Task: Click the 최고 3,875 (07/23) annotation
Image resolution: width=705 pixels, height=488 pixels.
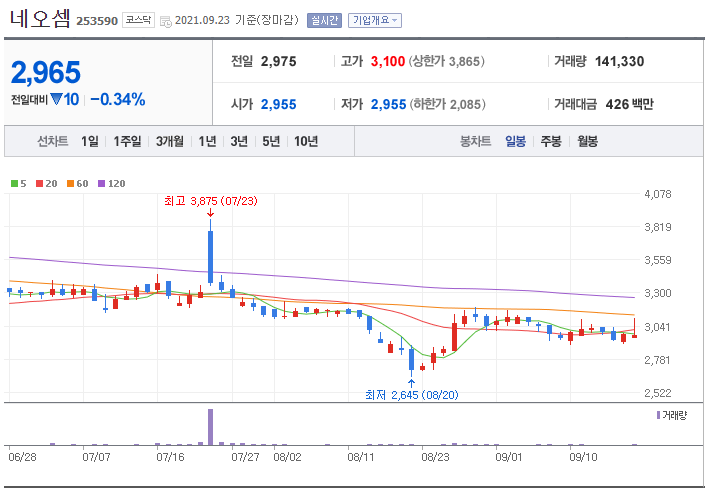Action: [x=210, y=201]
